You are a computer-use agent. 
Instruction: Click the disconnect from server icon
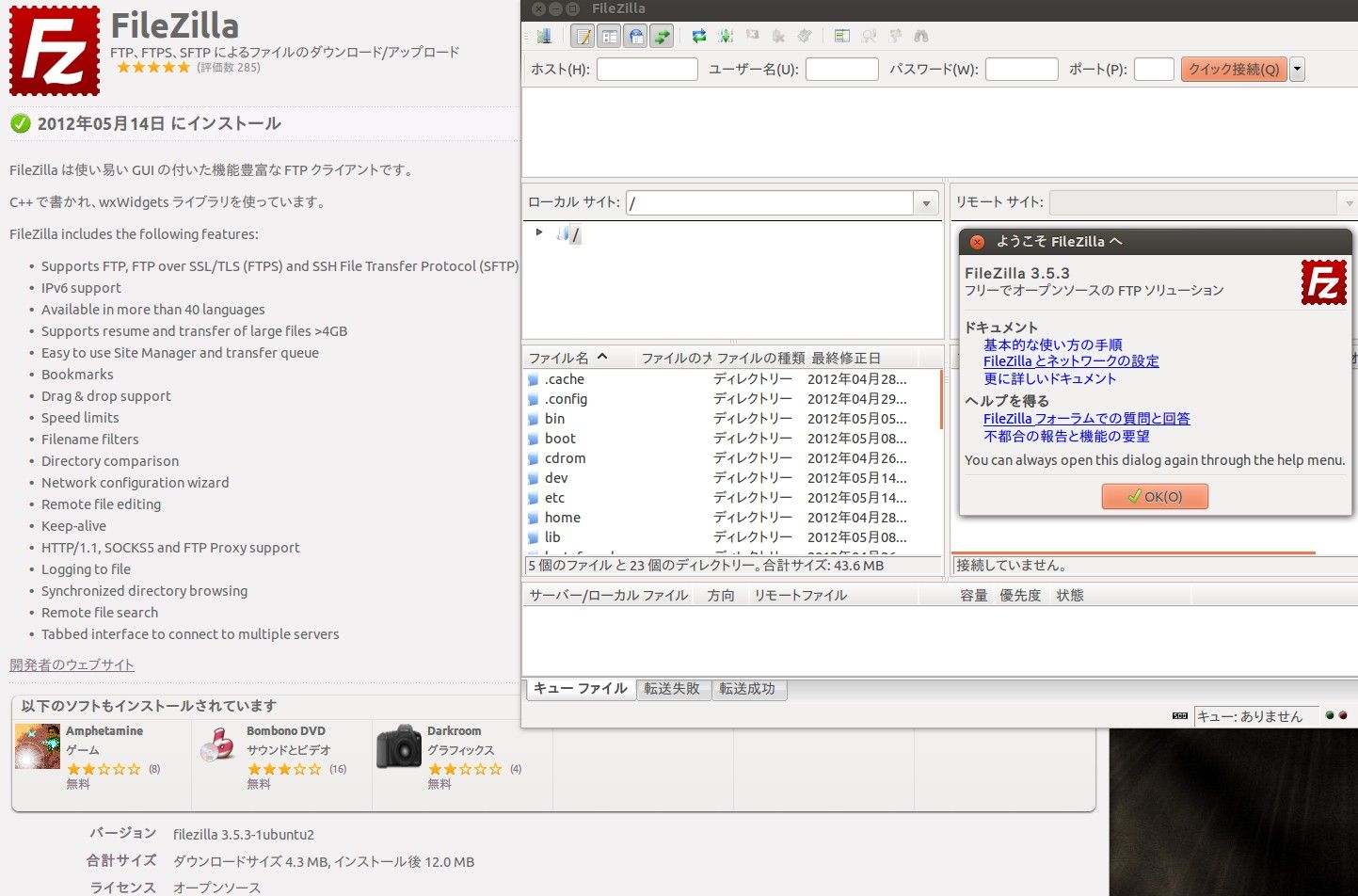click(778, 37)
